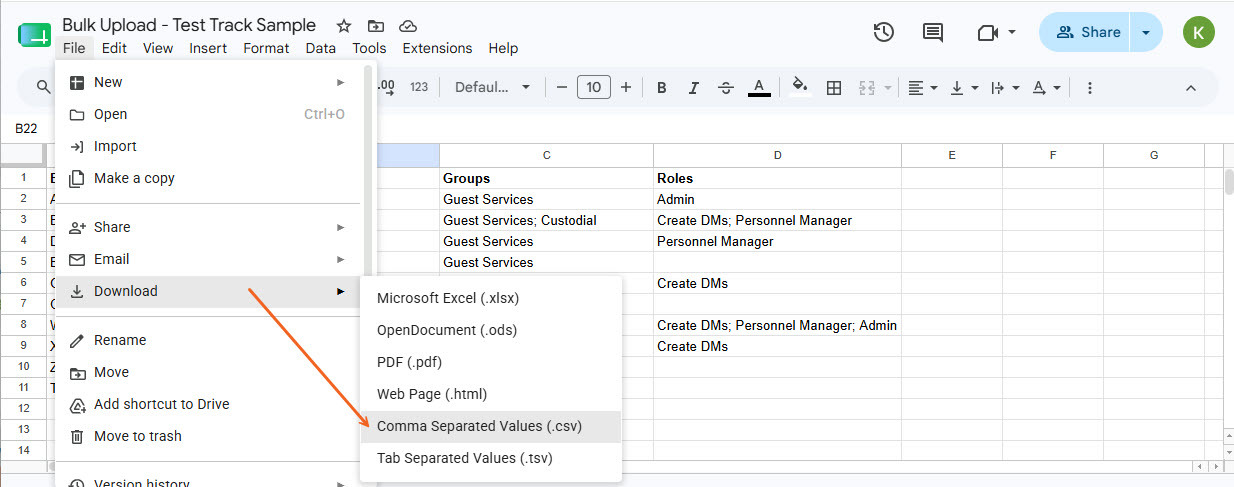The image size is (1234, 487).
Task: Choose Rename in the File menu
Action: point(208,340)
